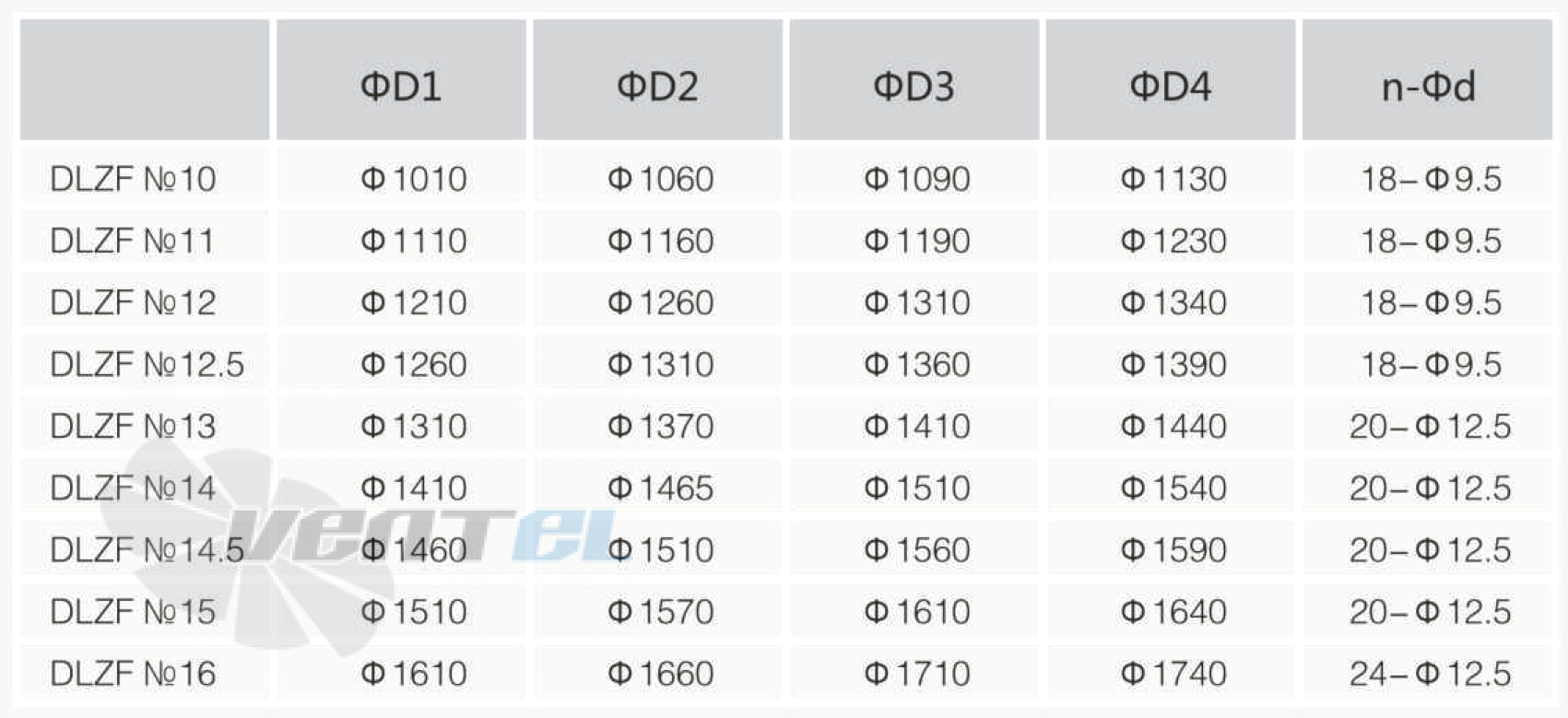
Task: Click the Φ1610 cell in DLZF №15 row
Action: 917,611
